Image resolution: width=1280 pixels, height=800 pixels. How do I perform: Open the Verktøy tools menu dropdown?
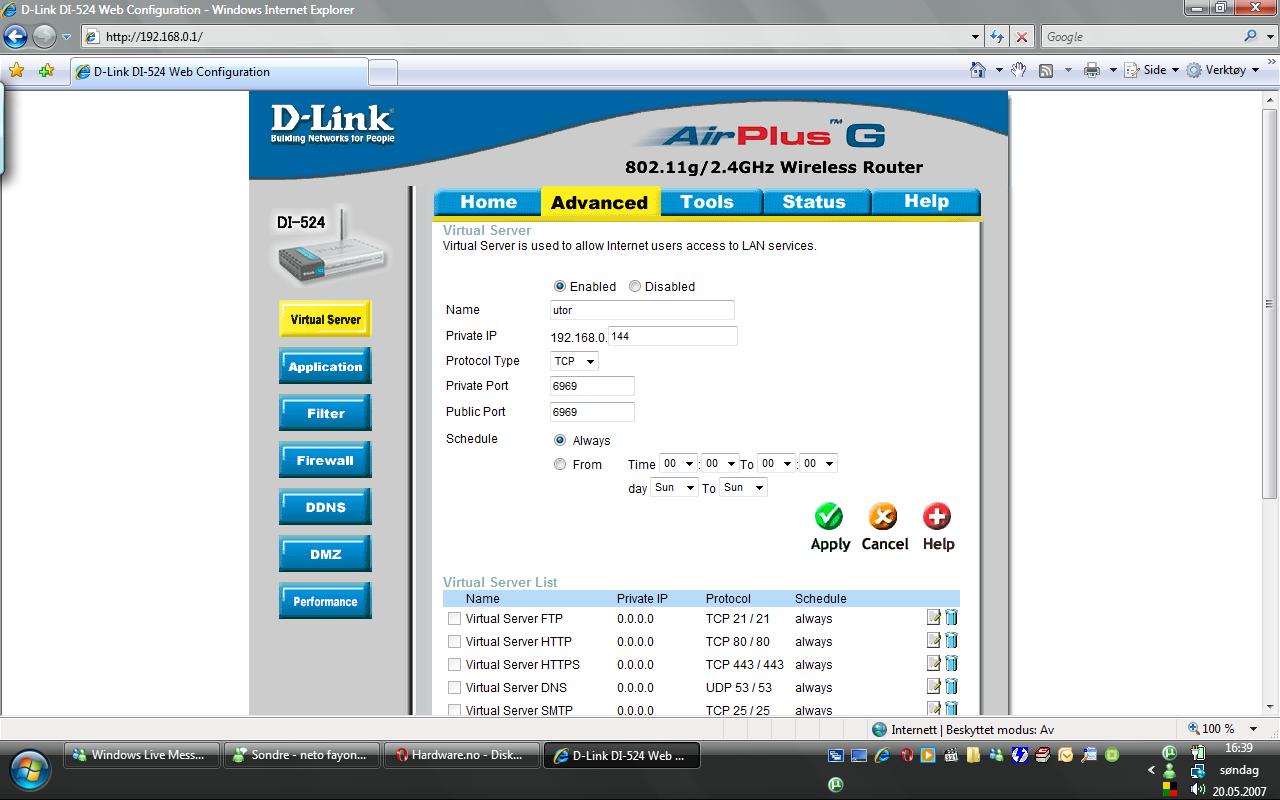tap(1223, 70)
